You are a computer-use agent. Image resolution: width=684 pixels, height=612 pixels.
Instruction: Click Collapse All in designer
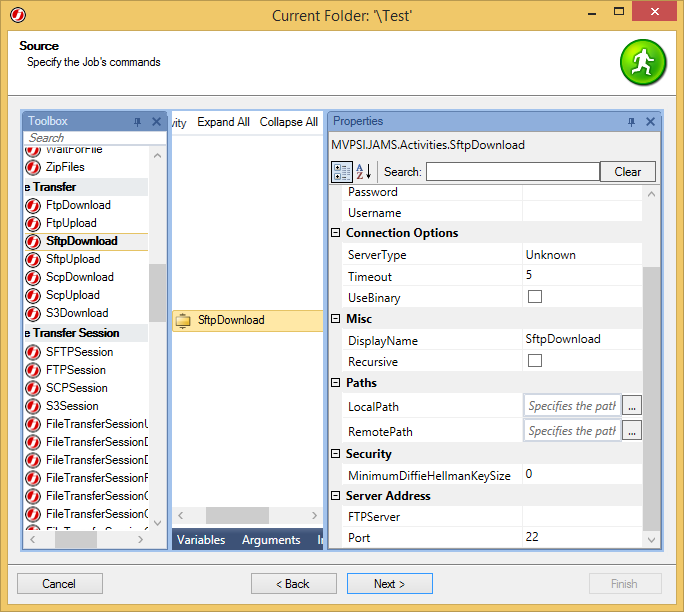[288, 122]
